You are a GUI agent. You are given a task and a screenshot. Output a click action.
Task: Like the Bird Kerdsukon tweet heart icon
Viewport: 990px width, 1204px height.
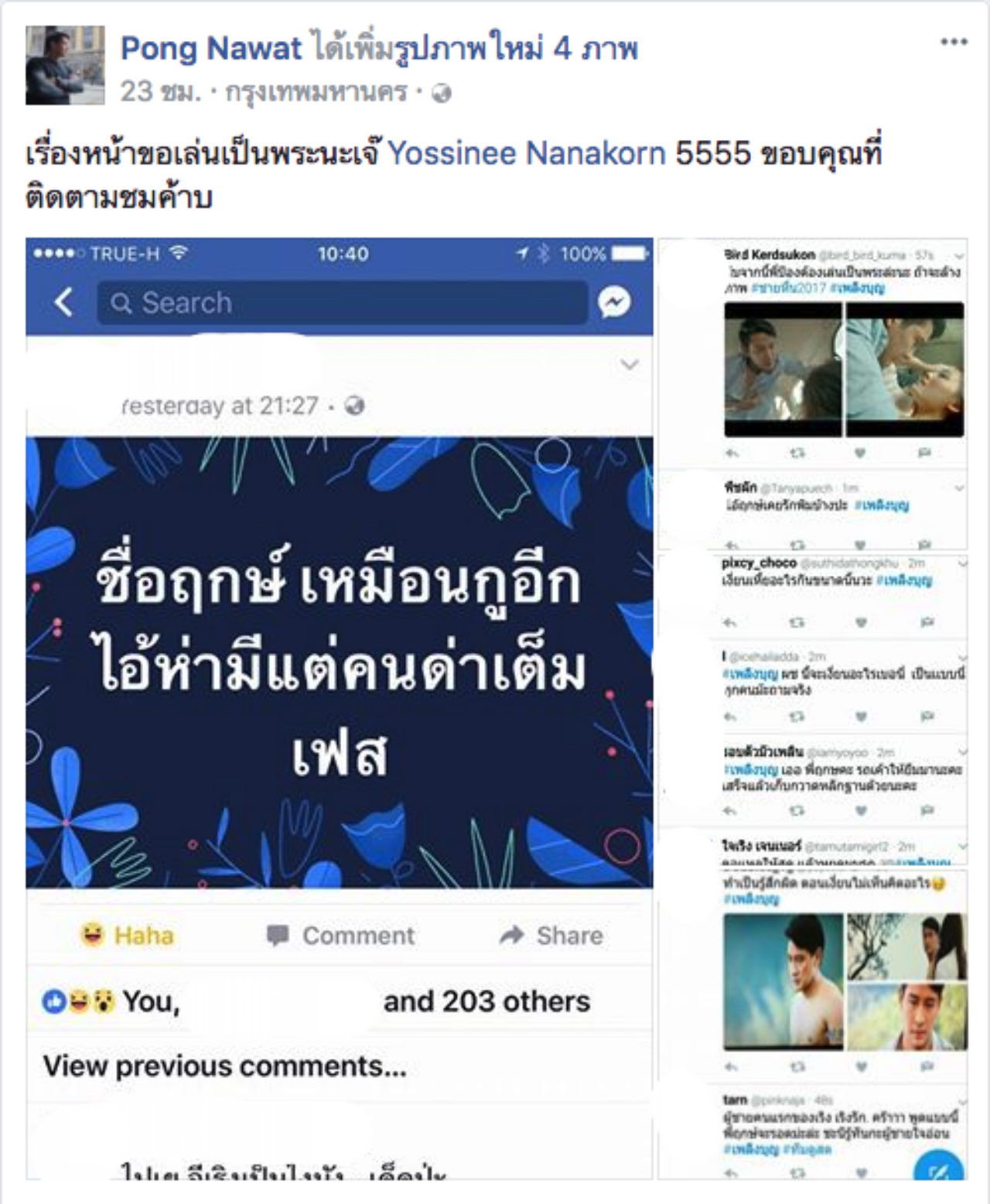coord(860,453)
